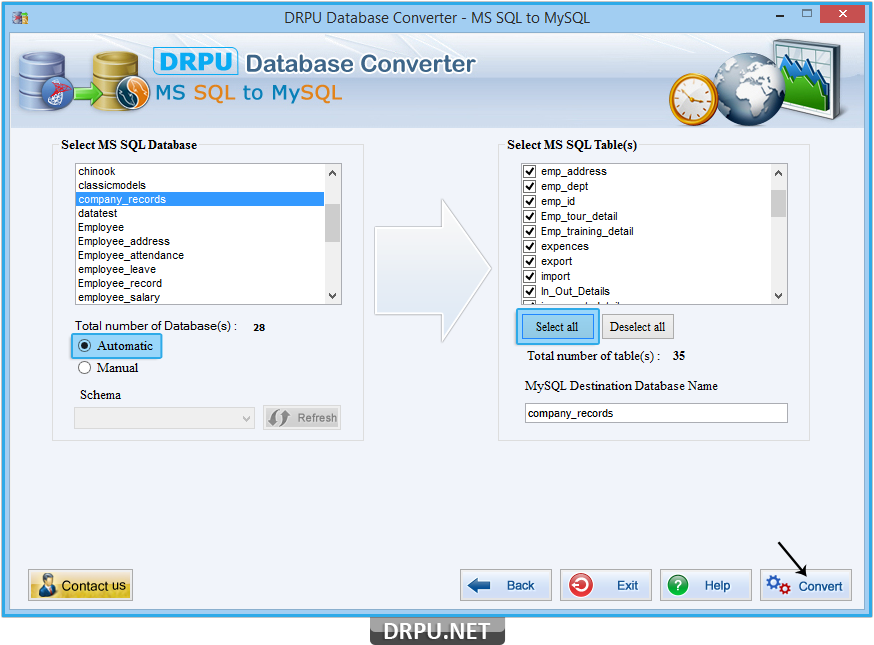Click Select all button
Viewport: 874px width, 645px height.
click(x=557, y=327)
